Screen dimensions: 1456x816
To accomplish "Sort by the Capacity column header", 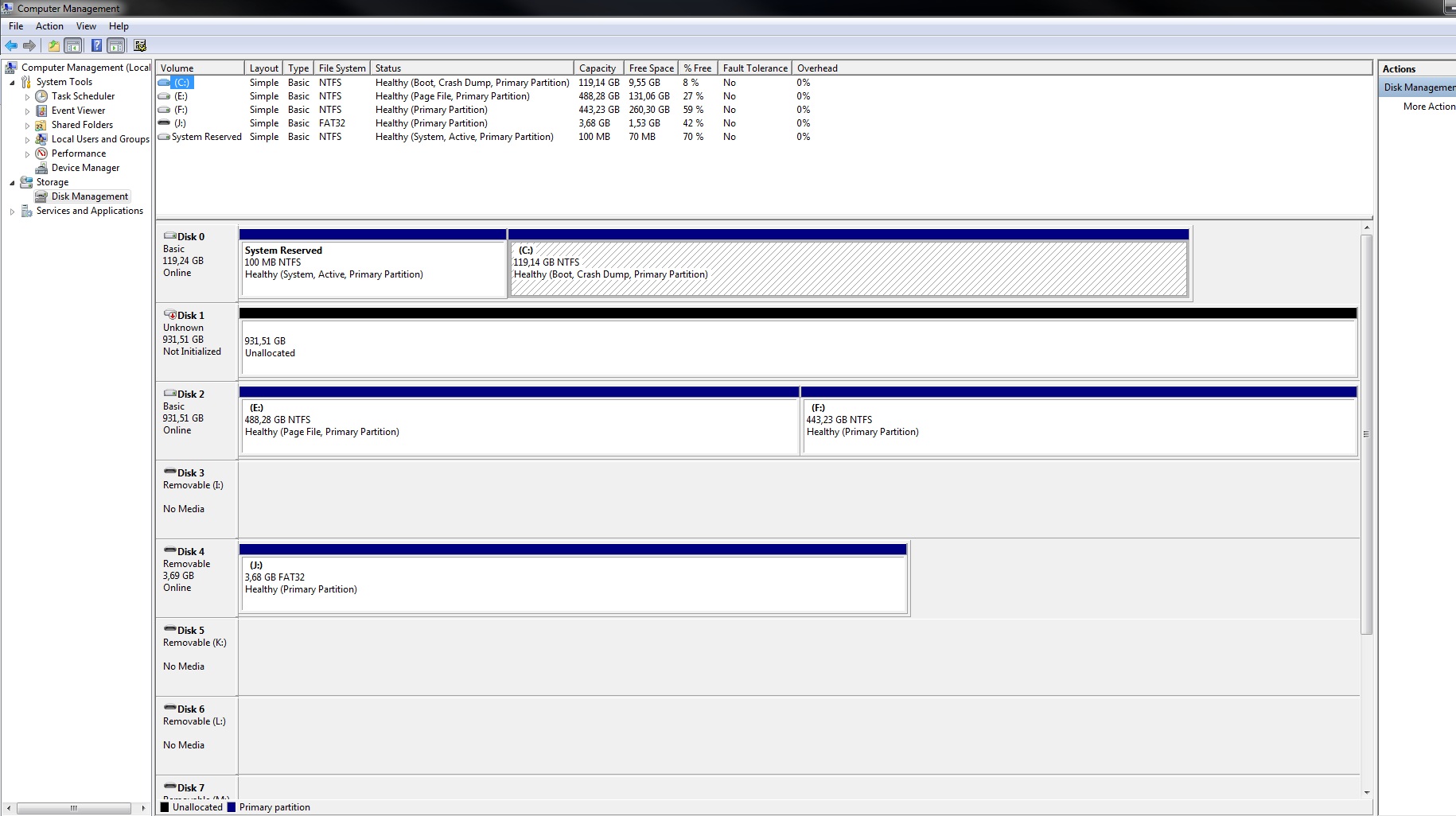I will tap(599, 68).
